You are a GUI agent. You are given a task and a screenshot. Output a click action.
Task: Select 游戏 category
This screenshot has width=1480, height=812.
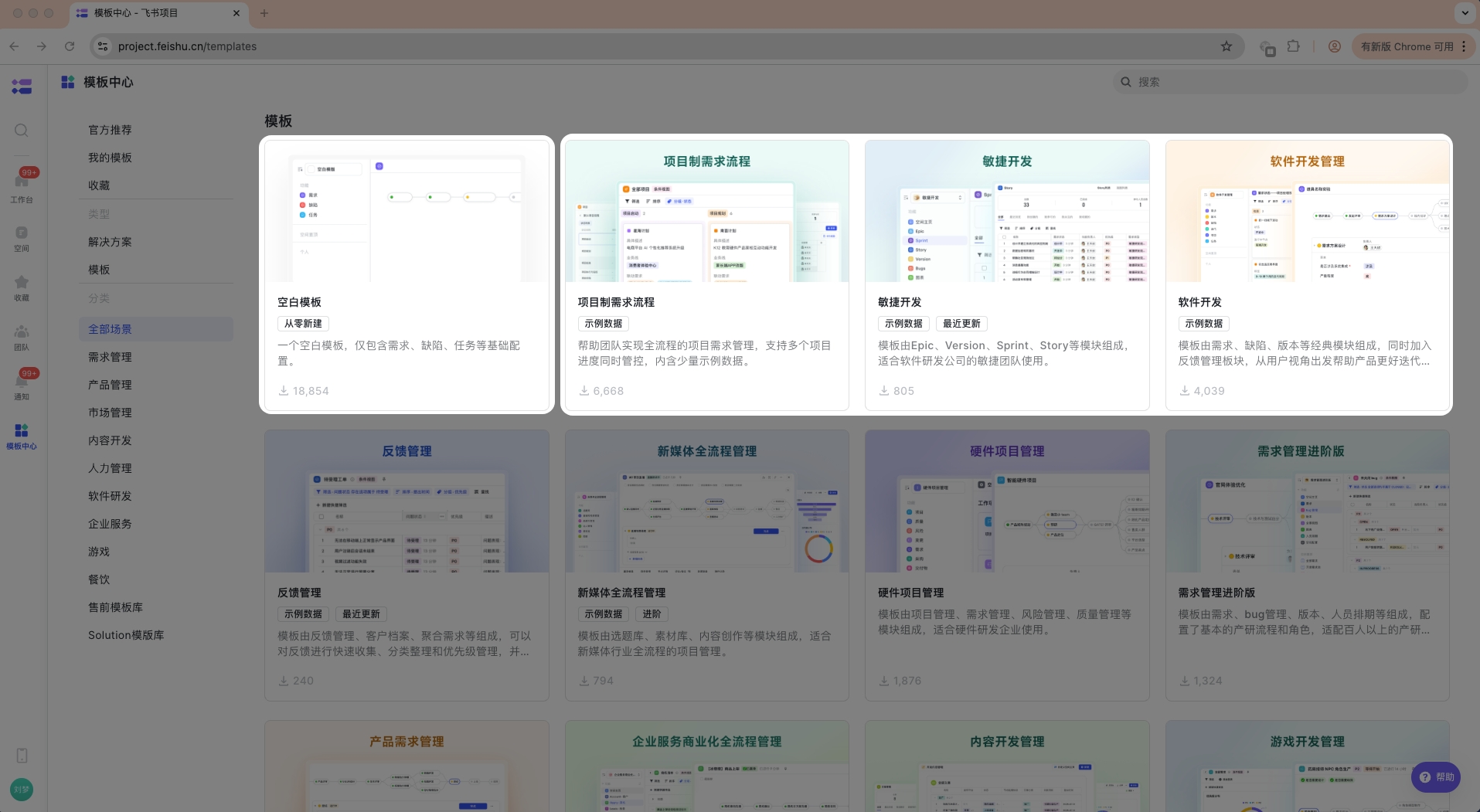click(99, 552)
